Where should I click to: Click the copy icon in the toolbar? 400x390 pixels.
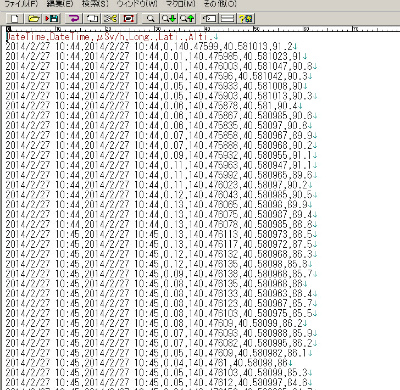coord(92,18)
